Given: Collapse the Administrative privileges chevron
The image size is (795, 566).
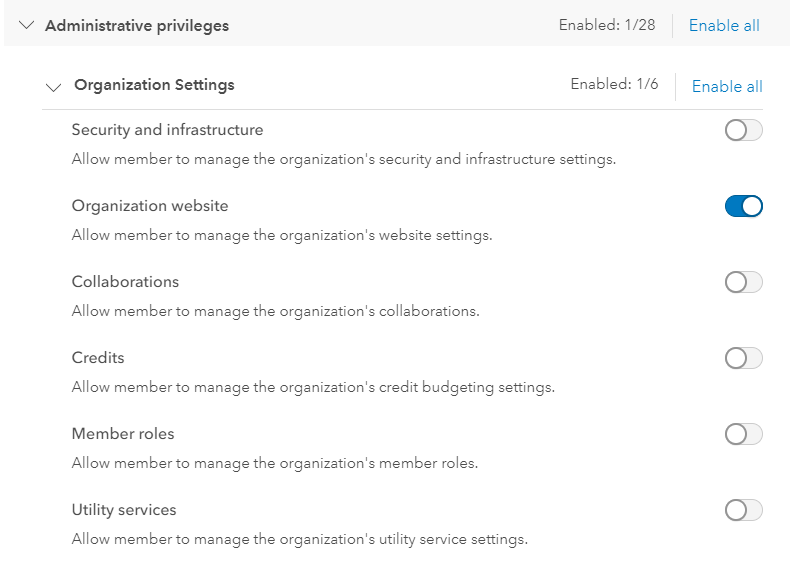Looking at the screenshot, I should pos(26,26).
